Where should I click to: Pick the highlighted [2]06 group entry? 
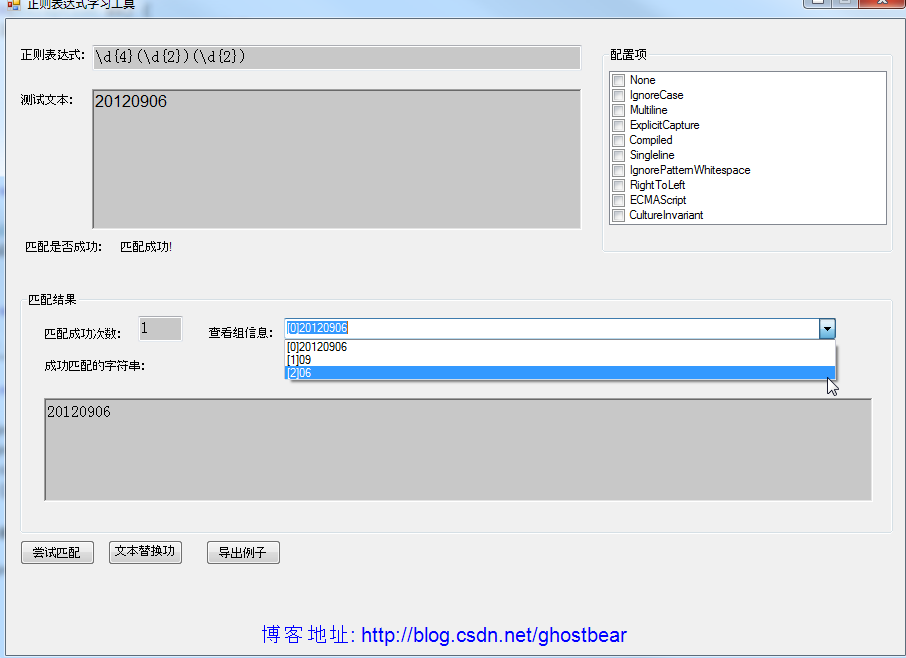[560, 373]
